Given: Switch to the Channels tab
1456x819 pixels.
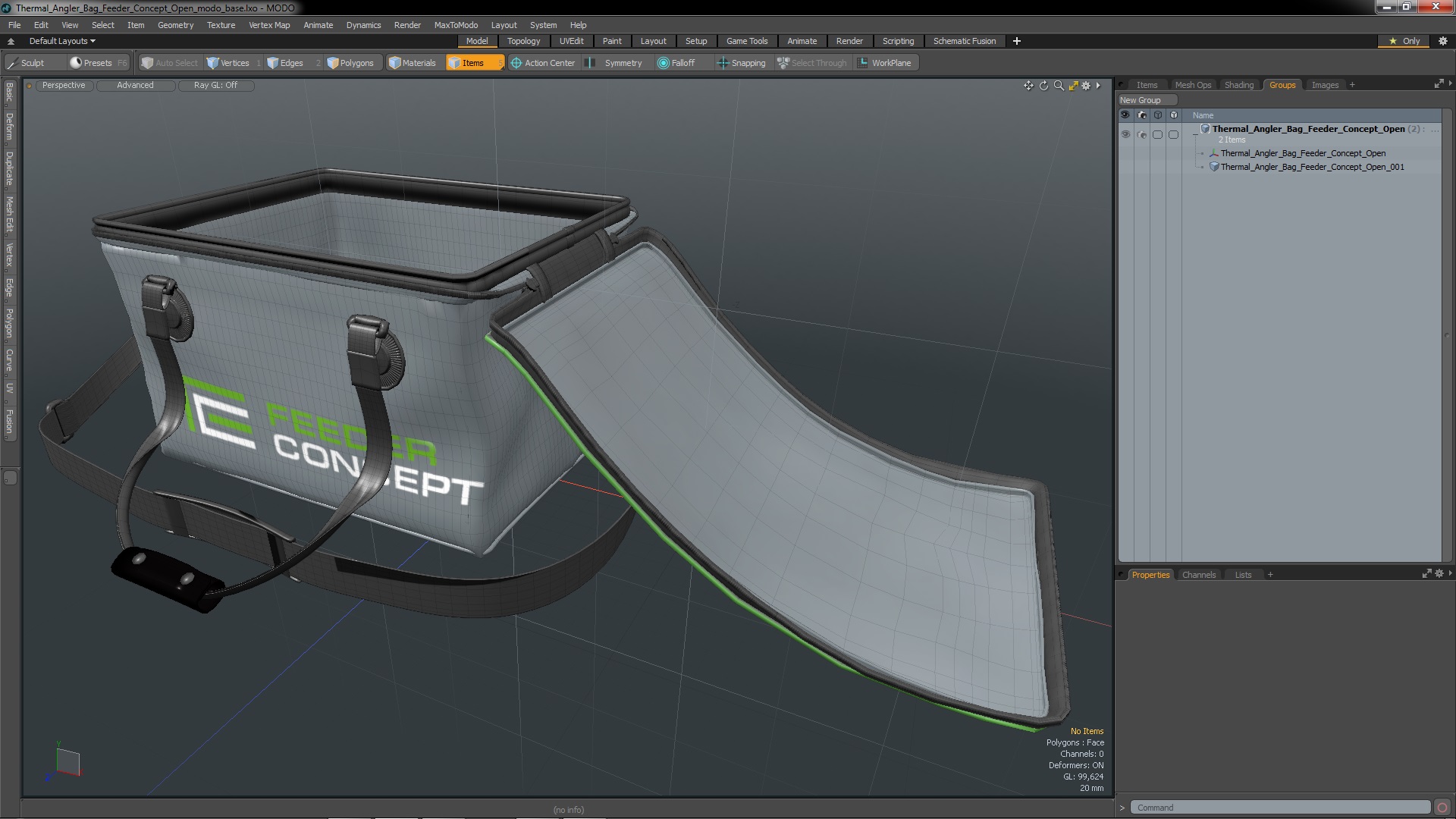Looking at the screenshot, I should [1198, 575].
